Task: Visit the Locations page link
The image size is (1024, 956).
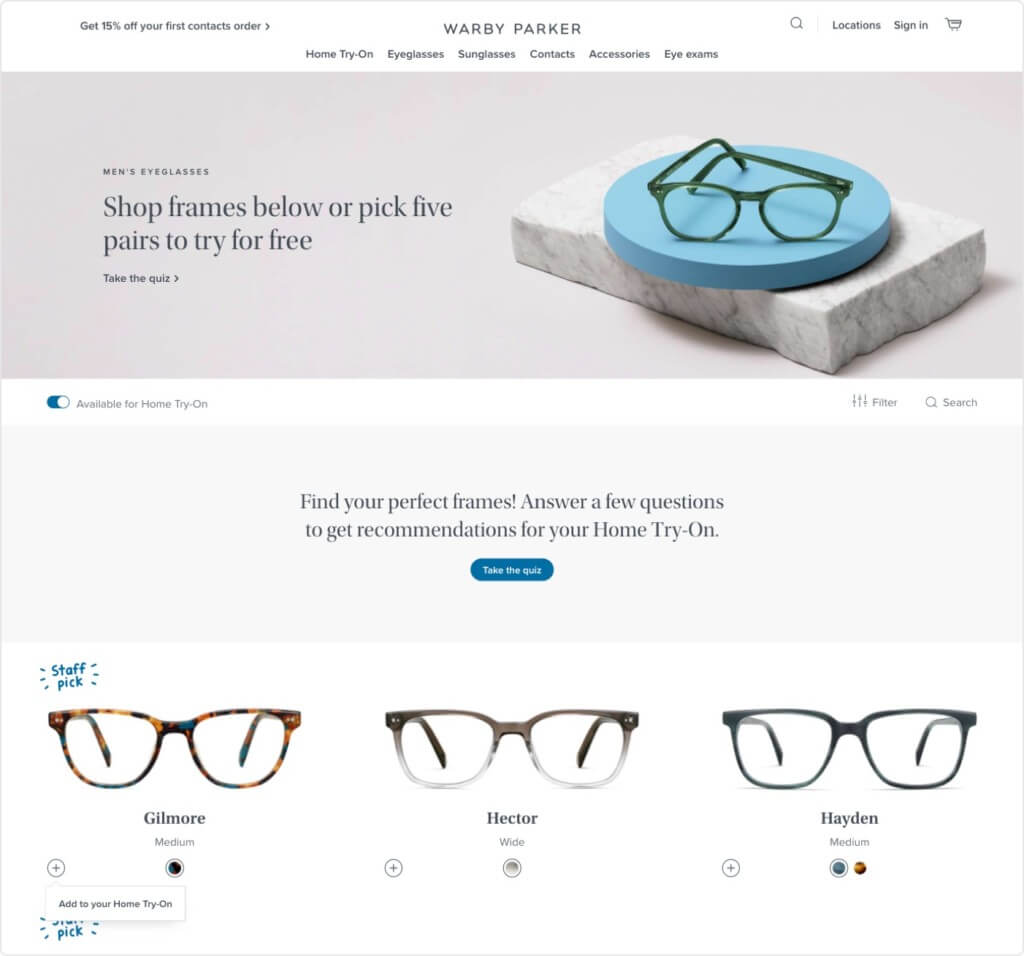Action: tap(856, 25)
